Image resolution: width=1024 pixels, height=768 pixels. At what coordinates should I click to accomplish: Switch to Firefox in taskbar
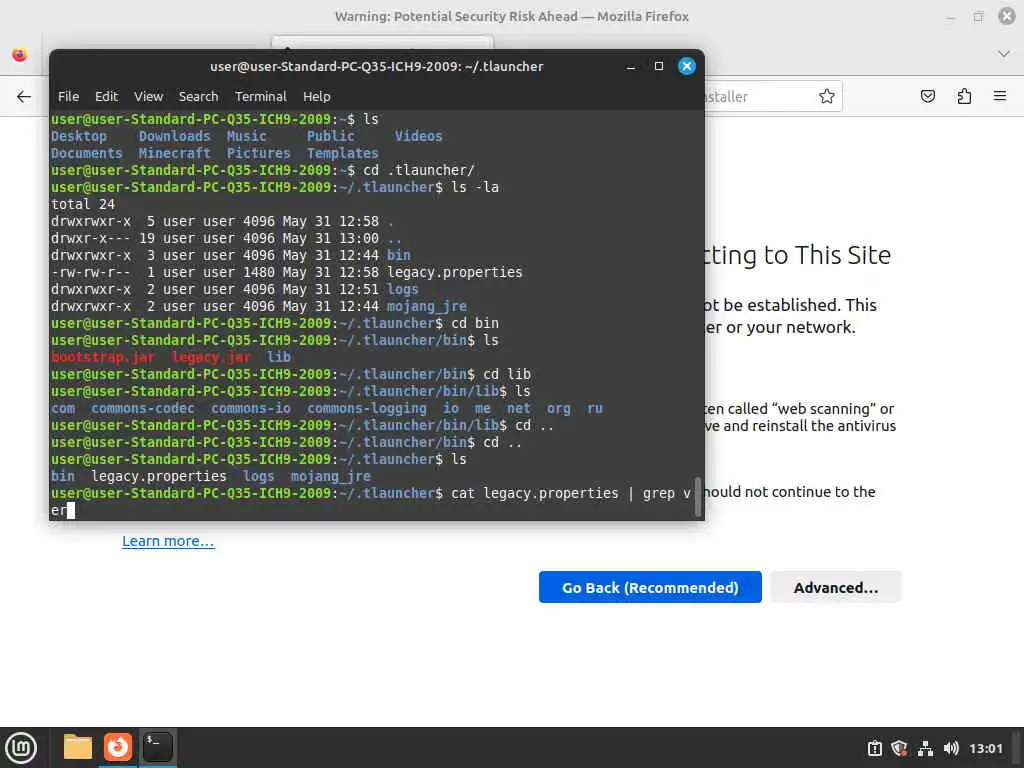(118, 747)
